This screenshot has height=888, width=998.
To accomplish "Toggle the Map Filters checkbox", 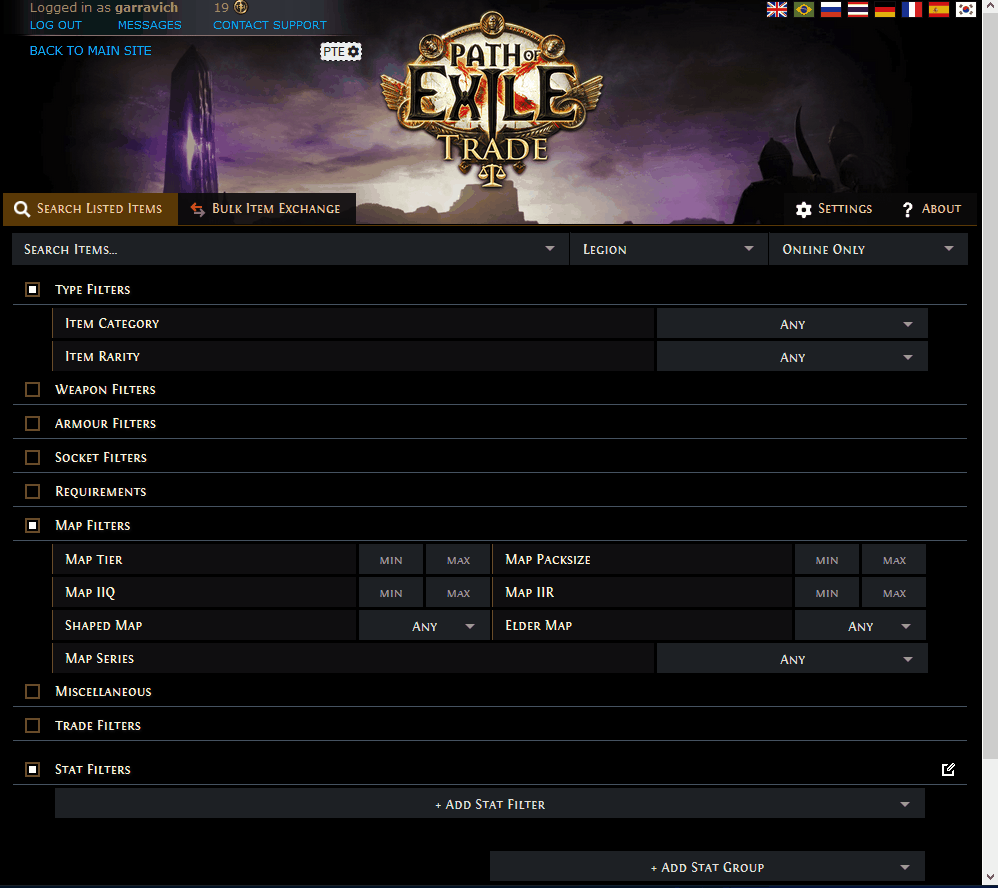I will tap(32, 526).
